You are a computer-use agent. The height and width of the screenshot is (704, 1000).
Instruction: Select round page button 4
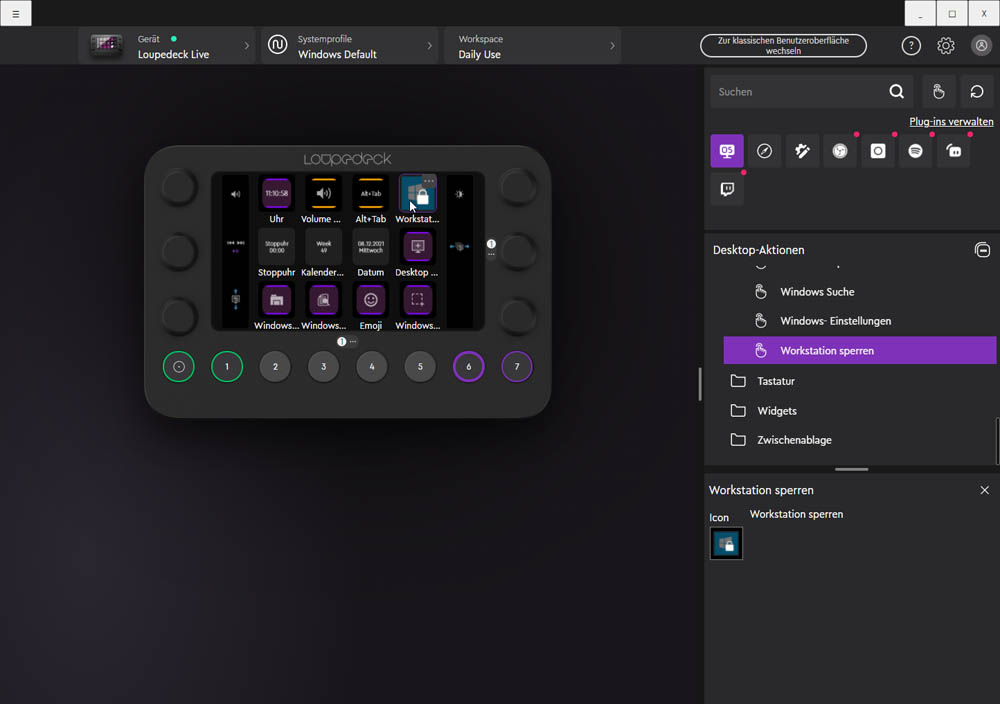[x=372, y=367]
